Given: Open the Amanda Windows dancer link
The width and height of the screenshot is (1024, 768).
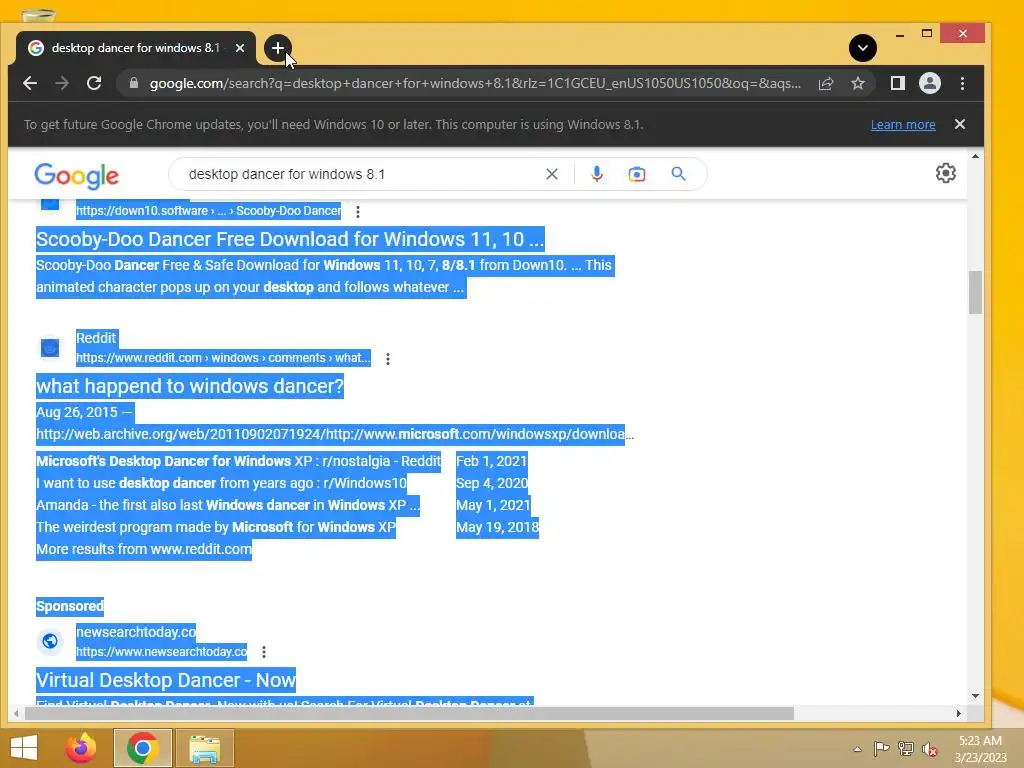Looking at the screenshot, I should pyautogui.click(x=228, y=505).
